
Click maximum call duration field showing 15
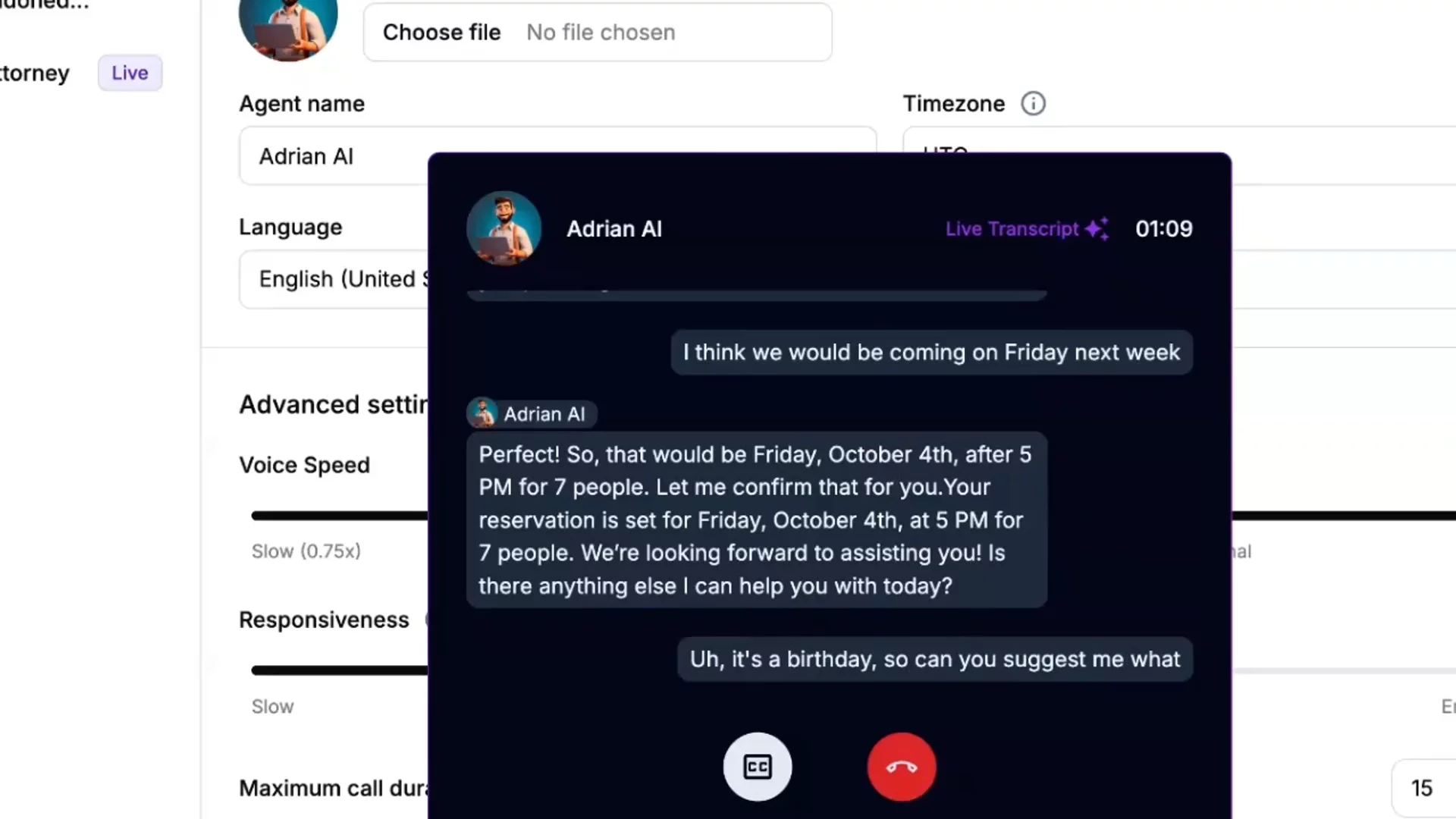(x=1423, y=788)
